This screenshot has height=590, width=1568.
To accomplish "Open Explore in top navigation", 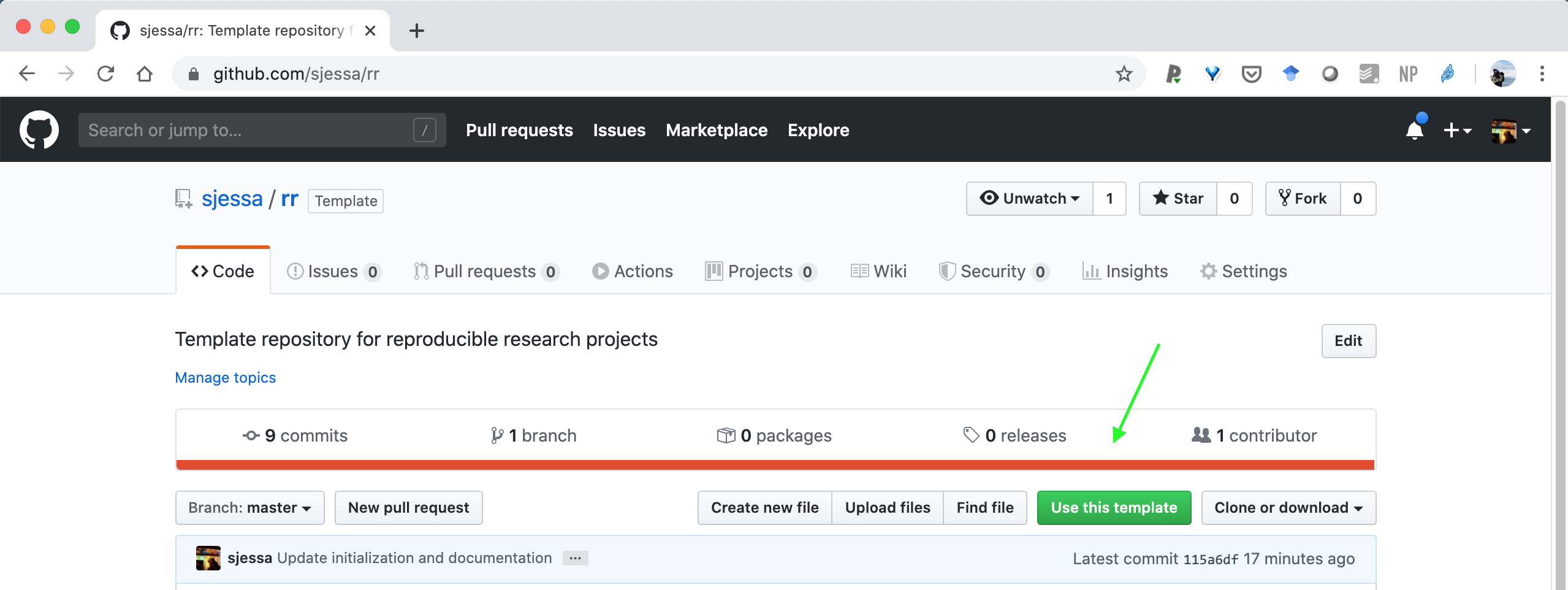I will pyautogui.click(x=818, y=130).
